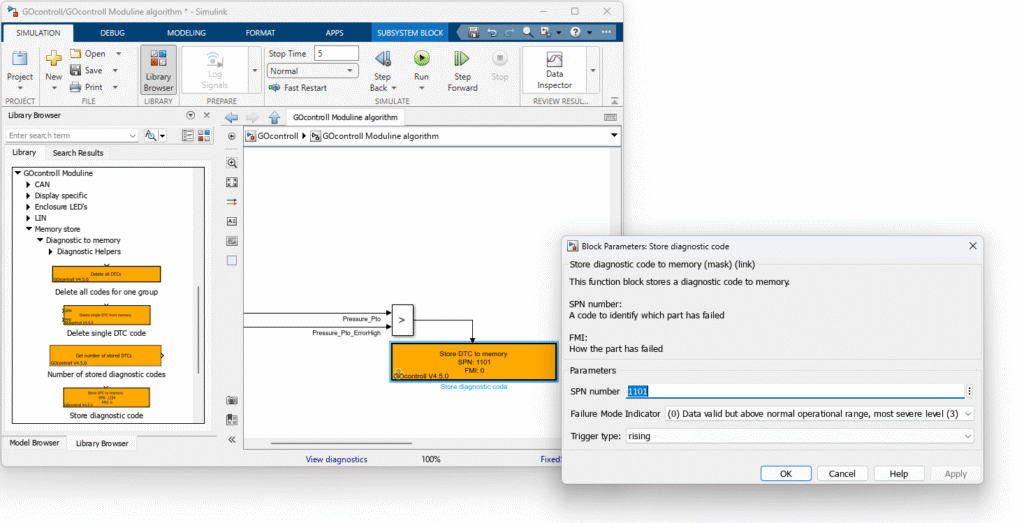
Task: Open the Normal simulation mode dropdown
Action: [x=312, y=71]
